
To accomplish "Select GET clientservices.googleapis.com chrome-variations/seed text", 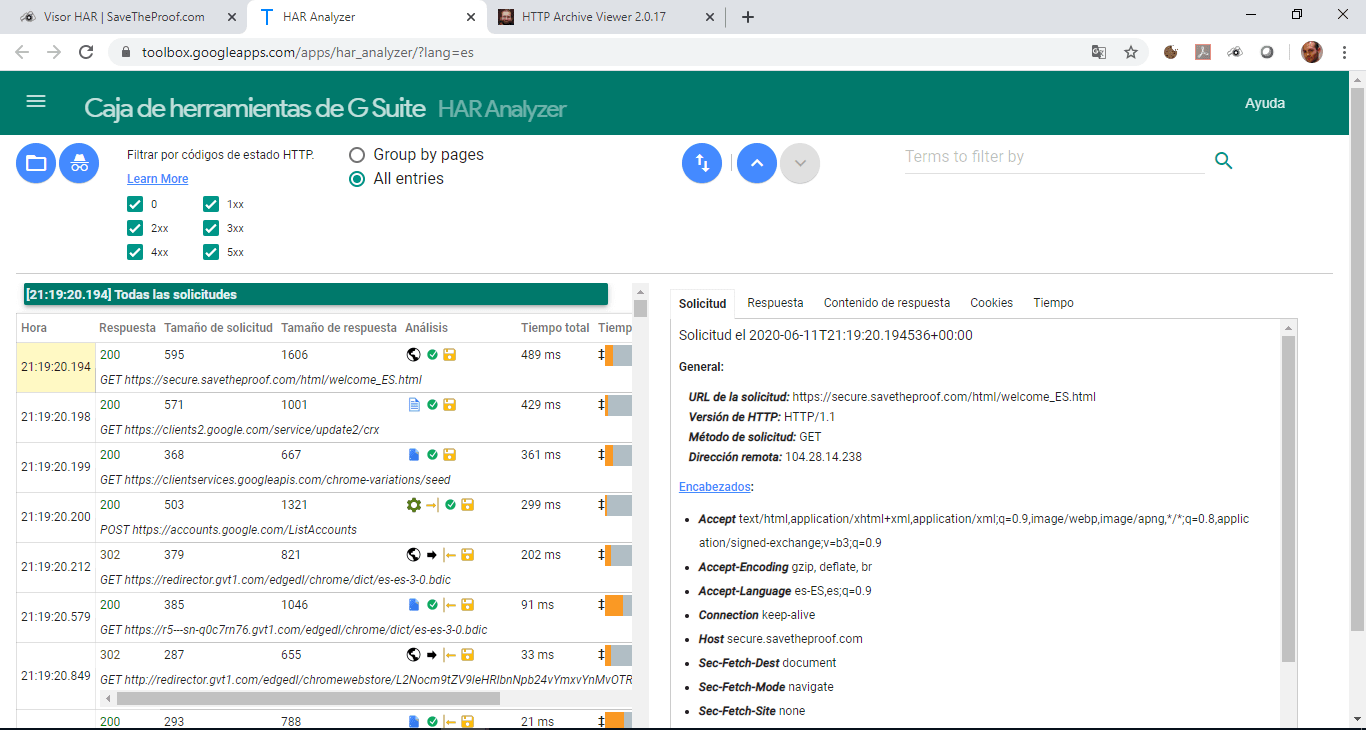I will 276,480.
